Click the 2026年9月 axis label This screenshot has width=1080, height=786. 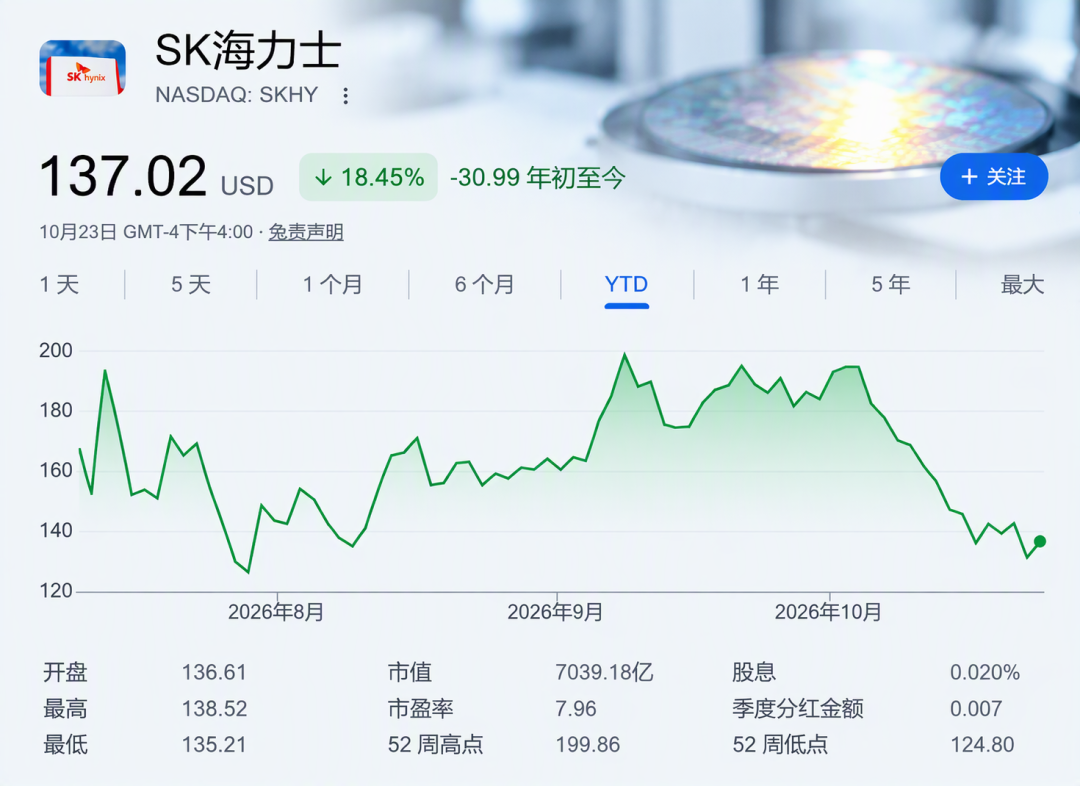click(555, 612)
